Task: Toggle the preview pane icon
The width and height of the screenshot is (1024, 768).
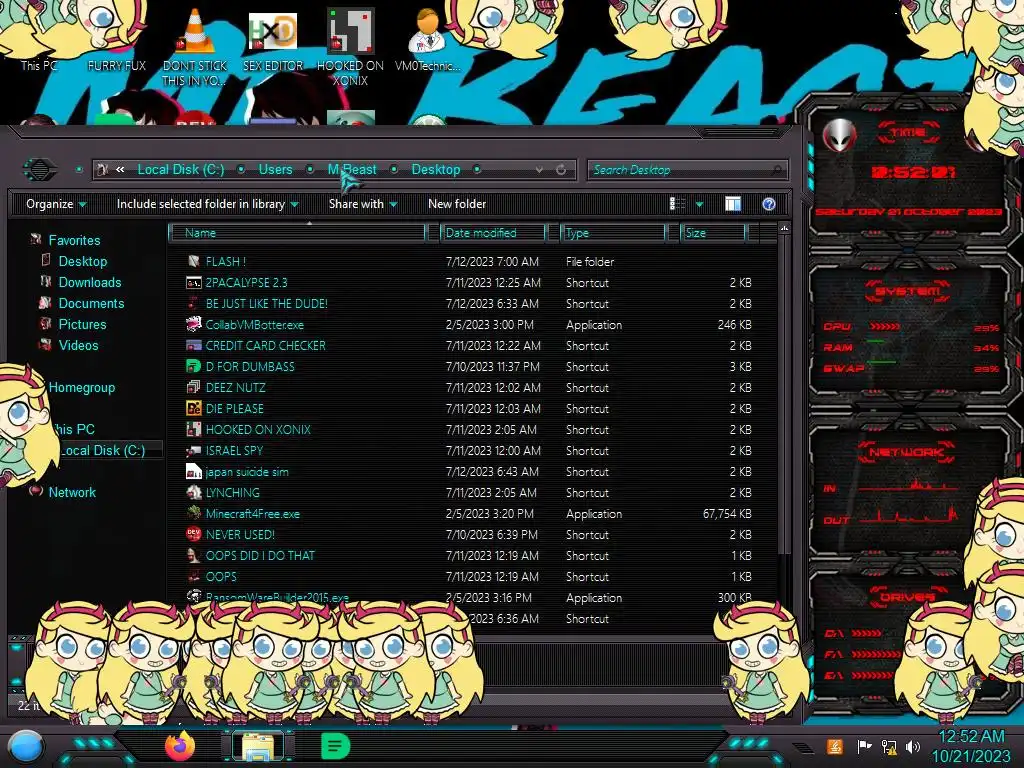Action: pyautogui.click(x=733, y=204)
